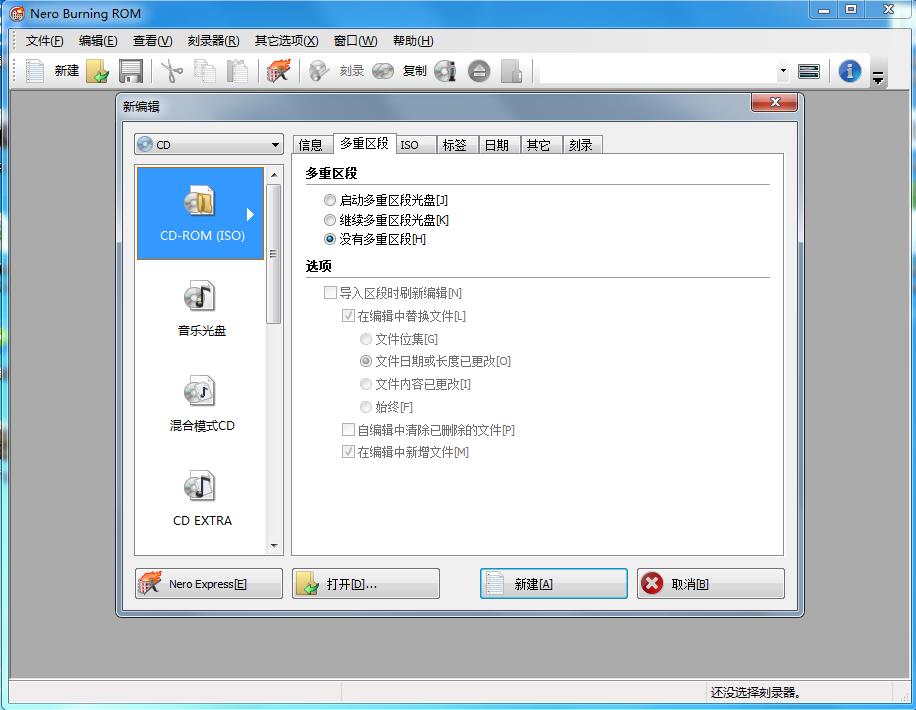916x710 pixels.
Task: Select the 音乐光盘 audio CD type
Action: pyautogui.click(x=201, y=309)
